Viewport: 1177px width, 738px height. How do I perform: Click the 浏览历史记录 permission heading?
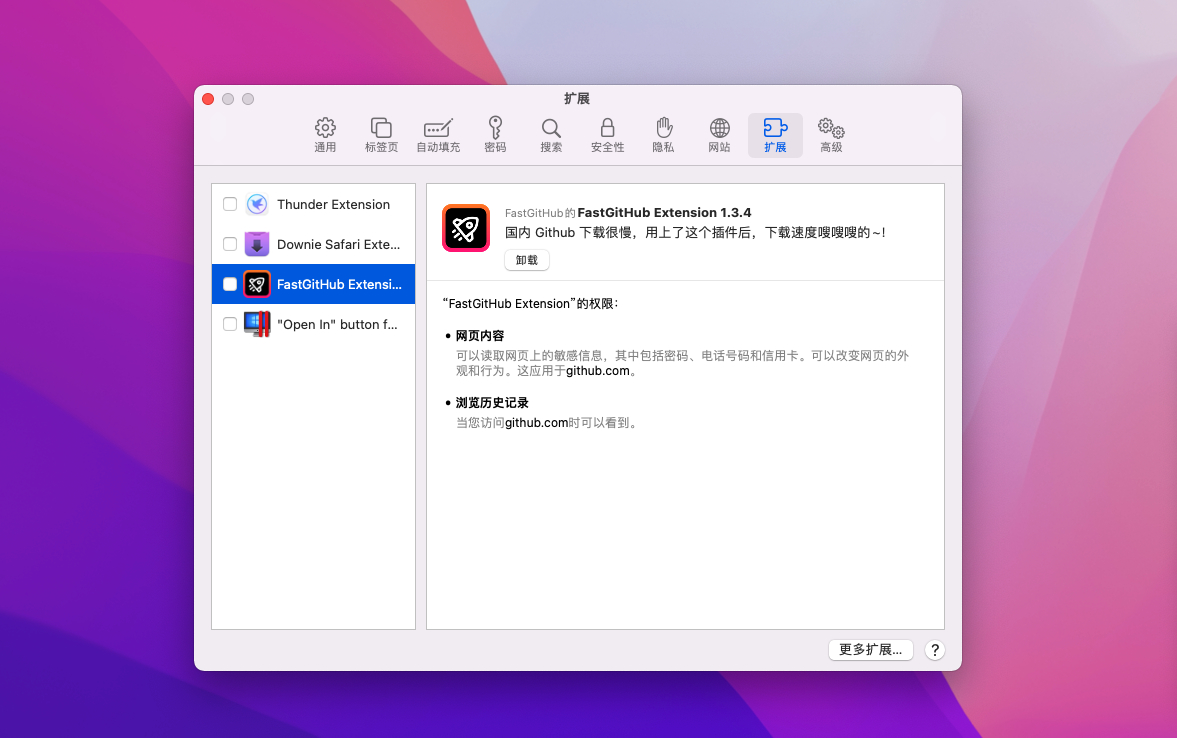click(492, 402)
